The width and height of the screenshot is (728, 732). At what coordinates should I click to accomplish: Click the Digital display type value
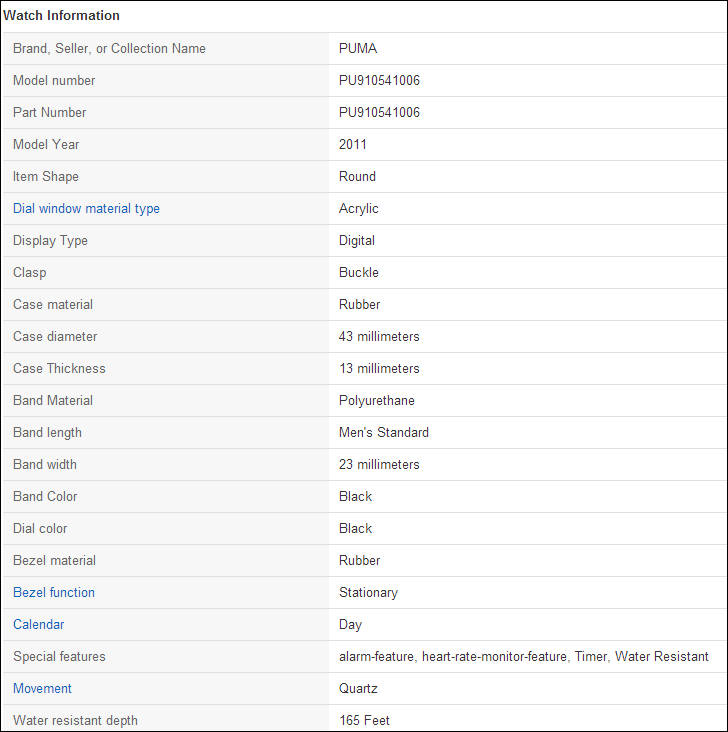pyautogui.click(x=357, y=241)
